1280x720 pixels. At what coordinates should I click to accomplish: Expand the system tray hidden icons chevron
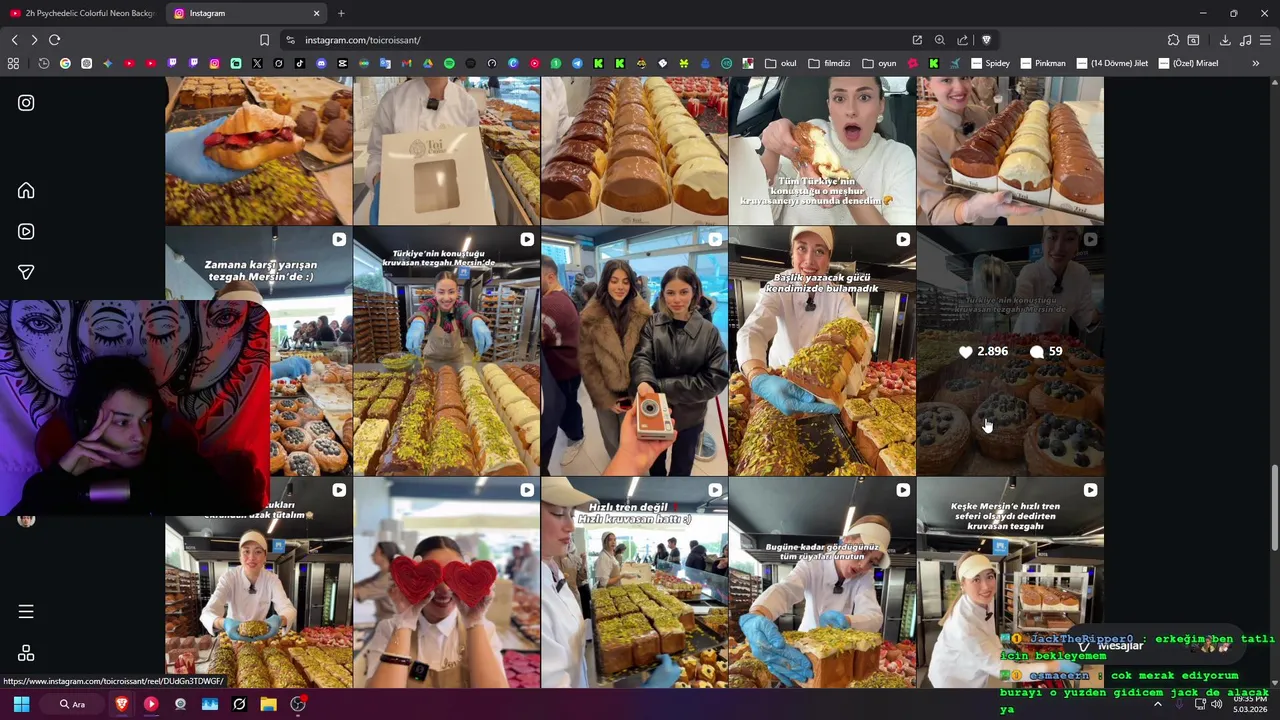1158,704
